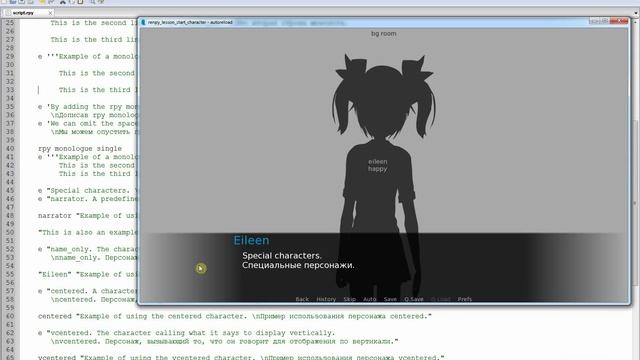Close the script.rpy tab with its X
Screen dimensions: 640x360
pyautogui.click(x=50, y=13)
